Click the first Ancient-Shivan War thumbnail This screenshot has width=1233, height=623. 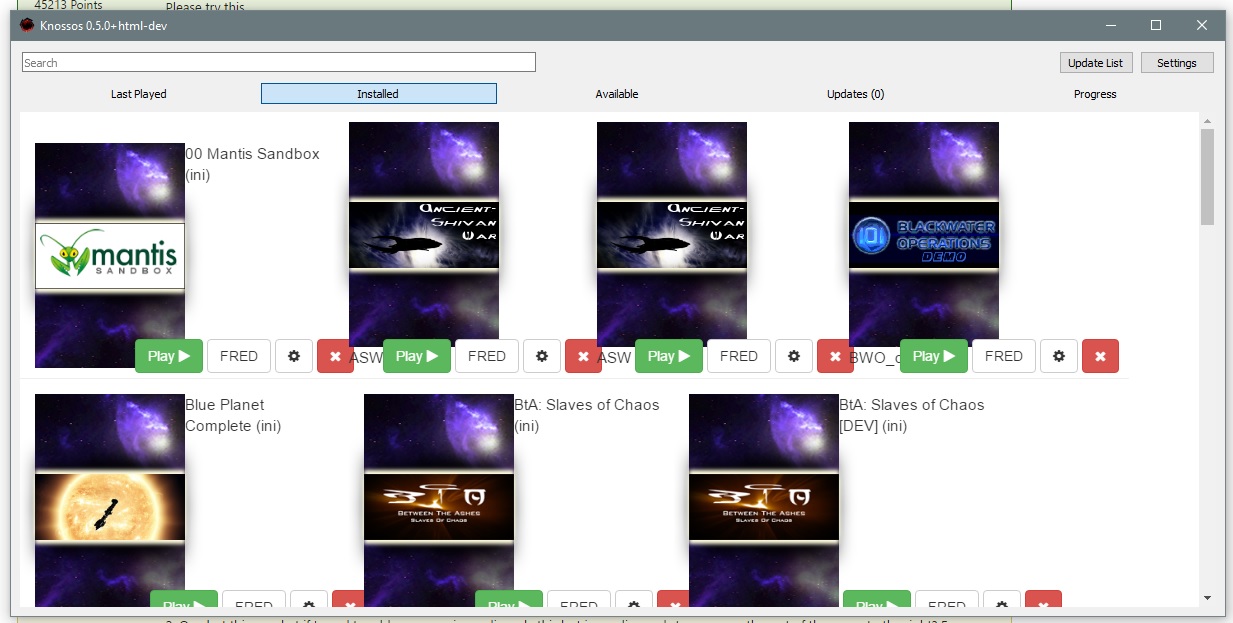424,234
